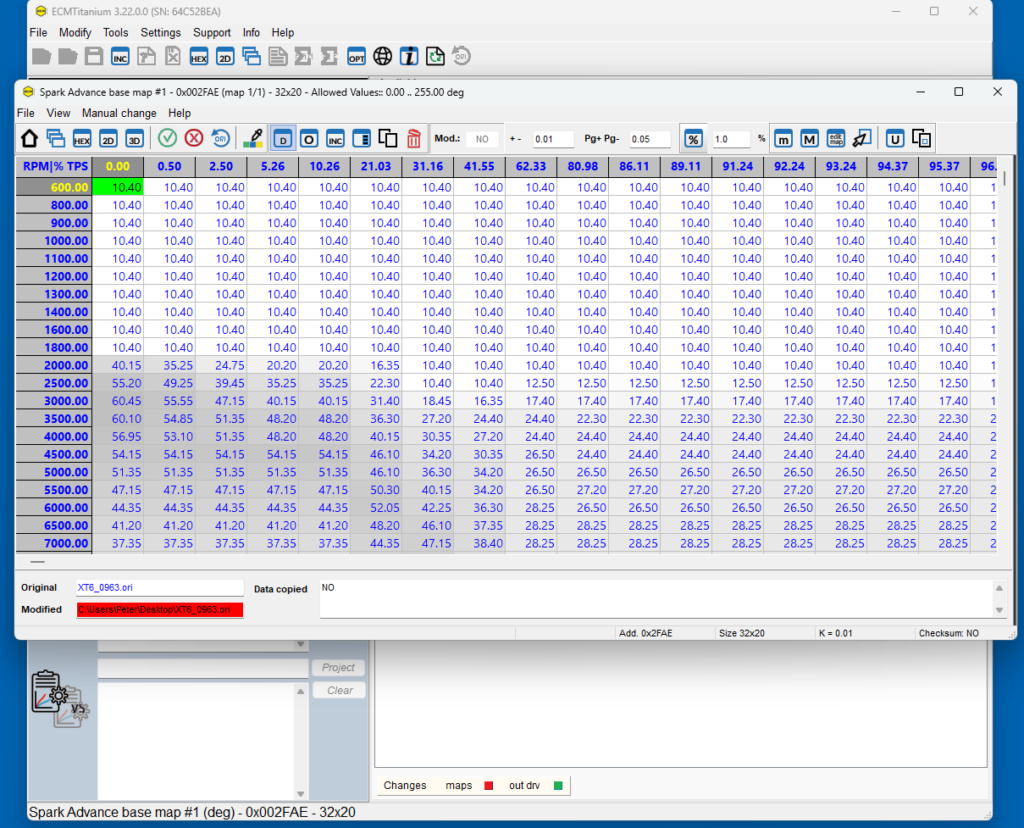Click the Pg+ Pg- field showing 0.05
Screen dimensions: 1024x828
pyautogui.click(x=649, y=139)
